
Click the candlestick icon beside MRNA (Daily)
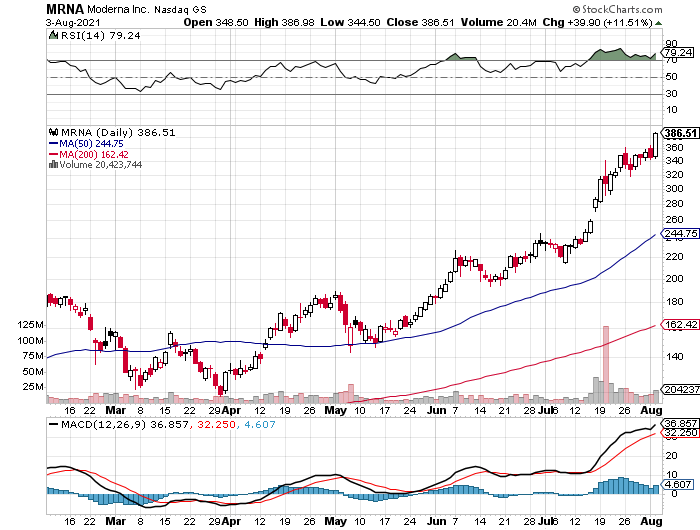pos(54,132)
